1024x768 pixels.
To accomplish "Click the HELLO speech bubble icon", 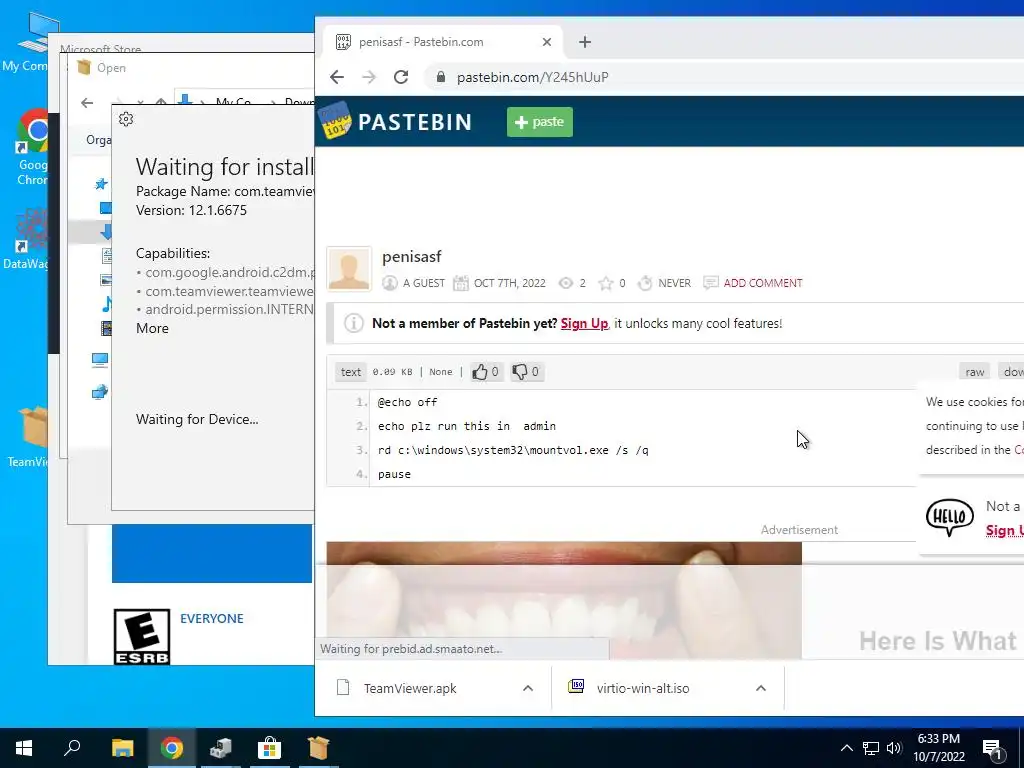I will [950, 517].
